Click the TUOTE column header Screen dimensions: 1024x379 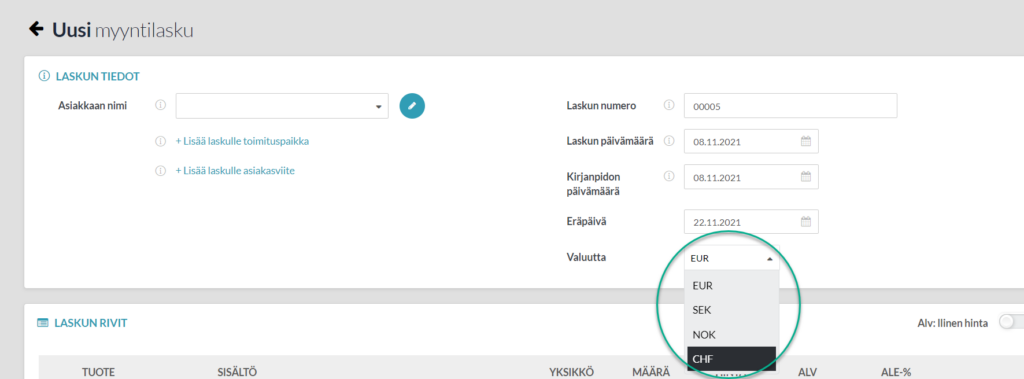(99, 372)
